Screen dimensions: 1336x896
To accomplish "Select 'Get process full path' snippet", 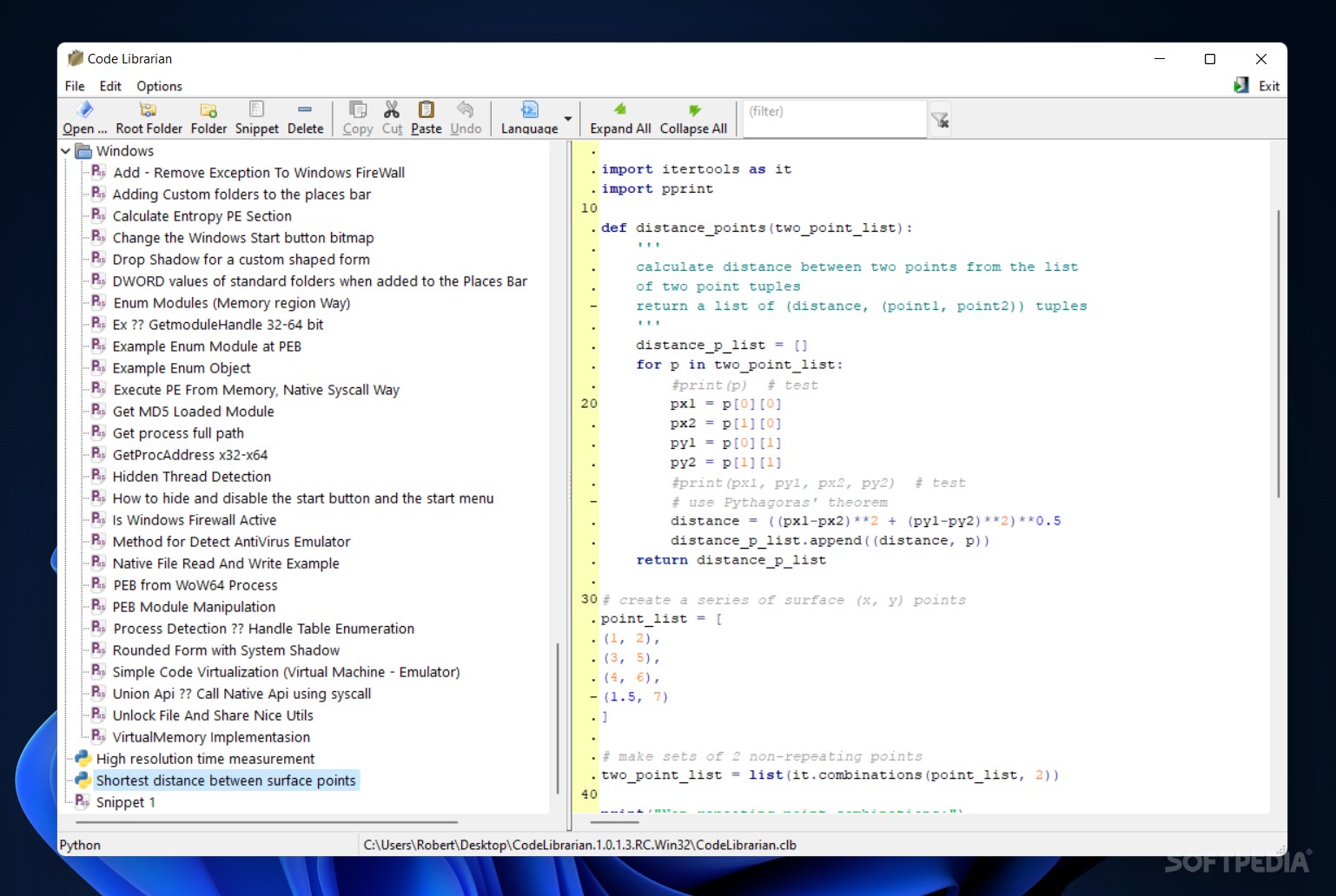I will pyautogui.click(x=178, y=433).
